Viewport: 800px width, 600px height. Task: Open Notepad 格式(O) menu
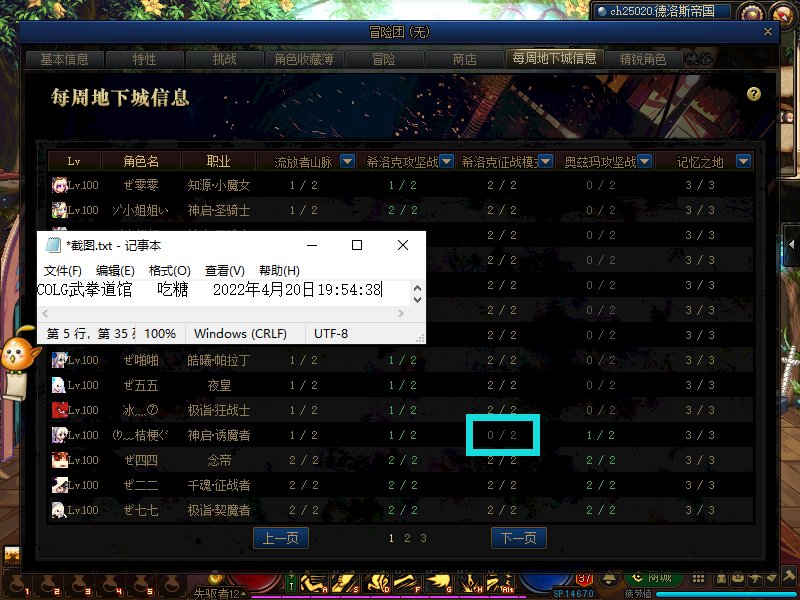click(170, 270)
